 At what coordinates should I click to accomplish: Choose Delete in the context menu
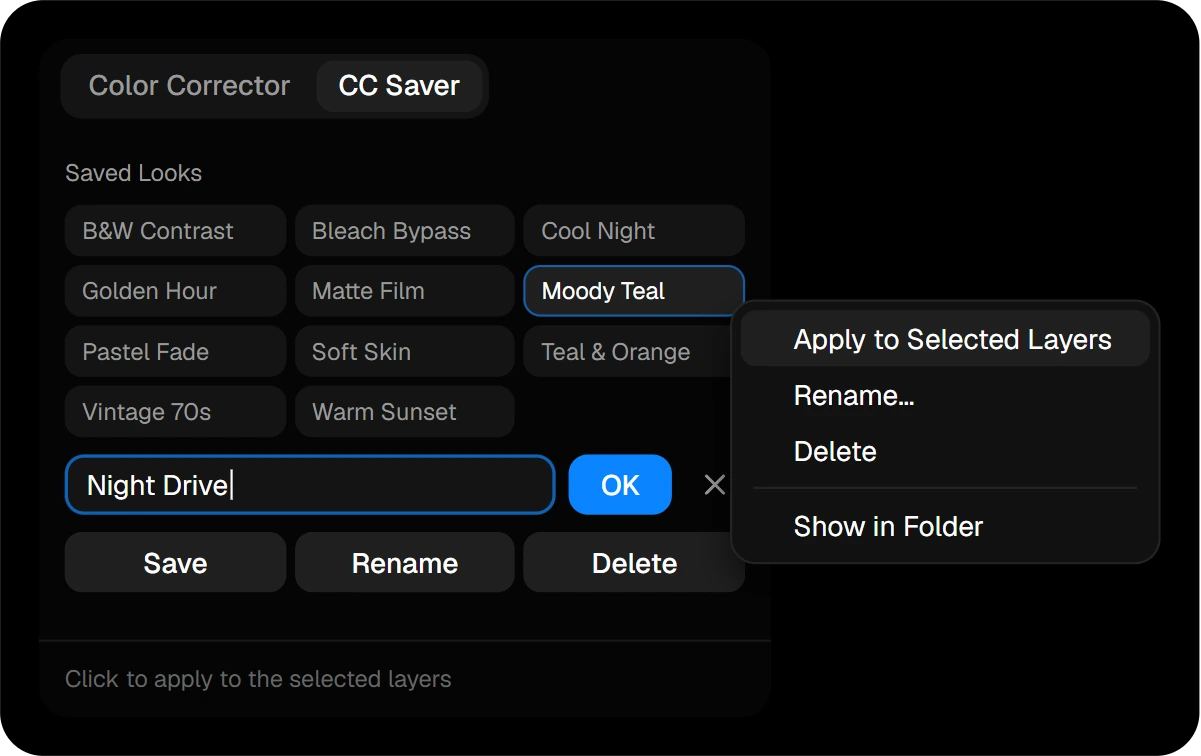click(946, 451)
